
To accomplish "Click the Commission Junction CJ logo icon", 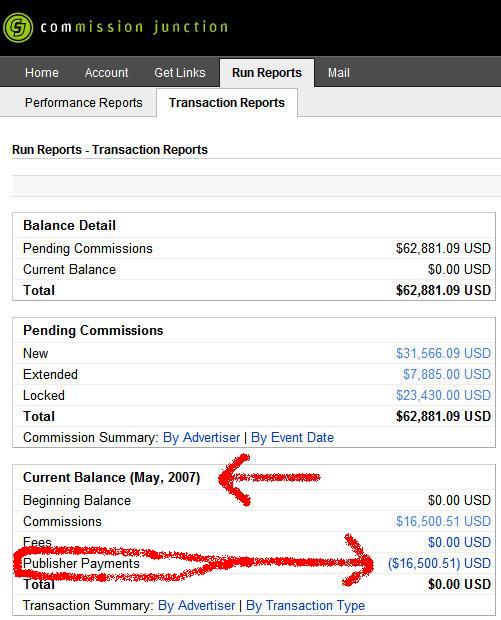I will pos(18,27).
